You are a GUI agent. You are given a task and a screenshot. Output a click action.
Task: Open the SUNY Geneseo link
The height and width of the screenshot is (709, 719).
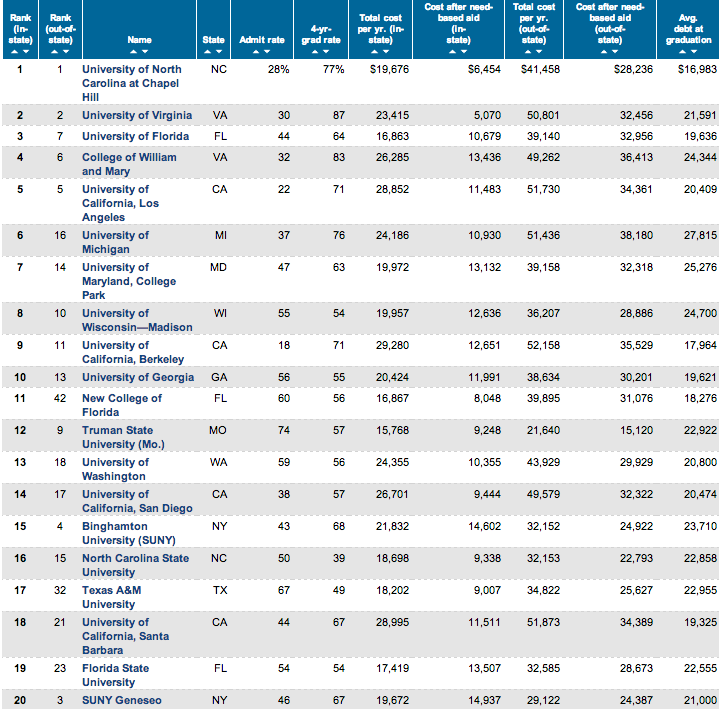point(122,700)
